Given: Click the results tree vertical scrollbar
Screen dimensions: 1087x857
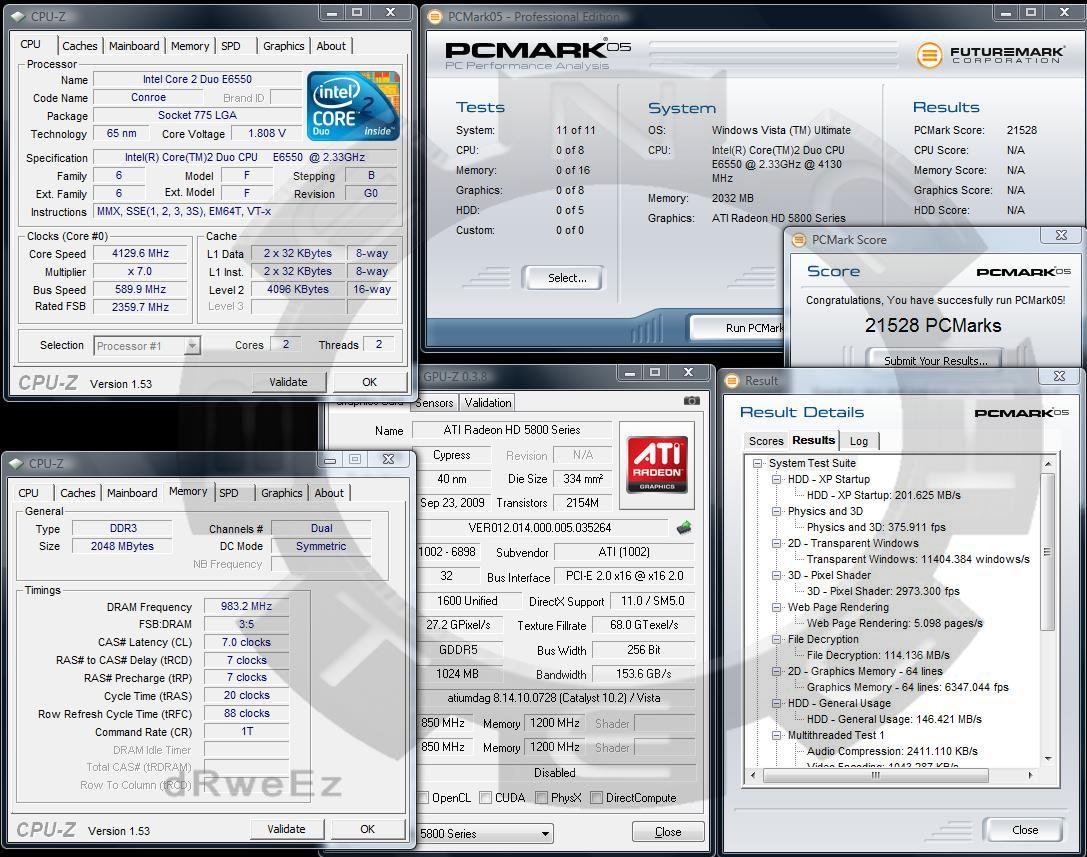Looking at the screenshot, I should tap(1047, 551).
